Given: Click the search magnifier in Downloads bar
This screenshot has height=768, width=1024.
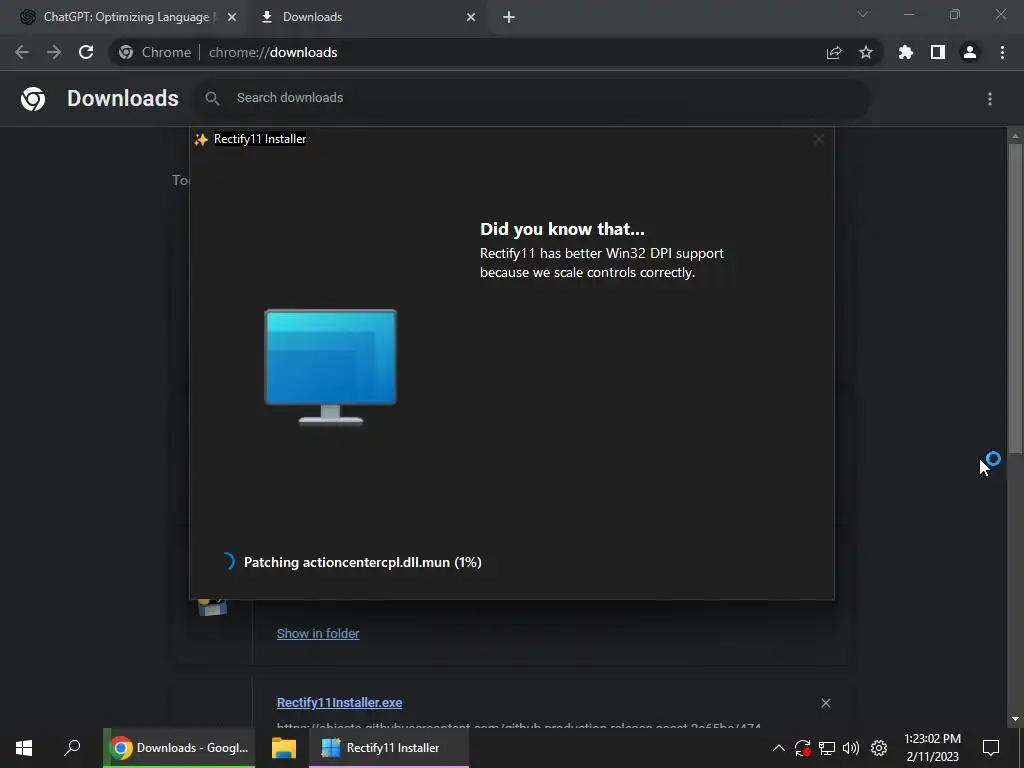Looking at the screenshot, I should [212, 98].
